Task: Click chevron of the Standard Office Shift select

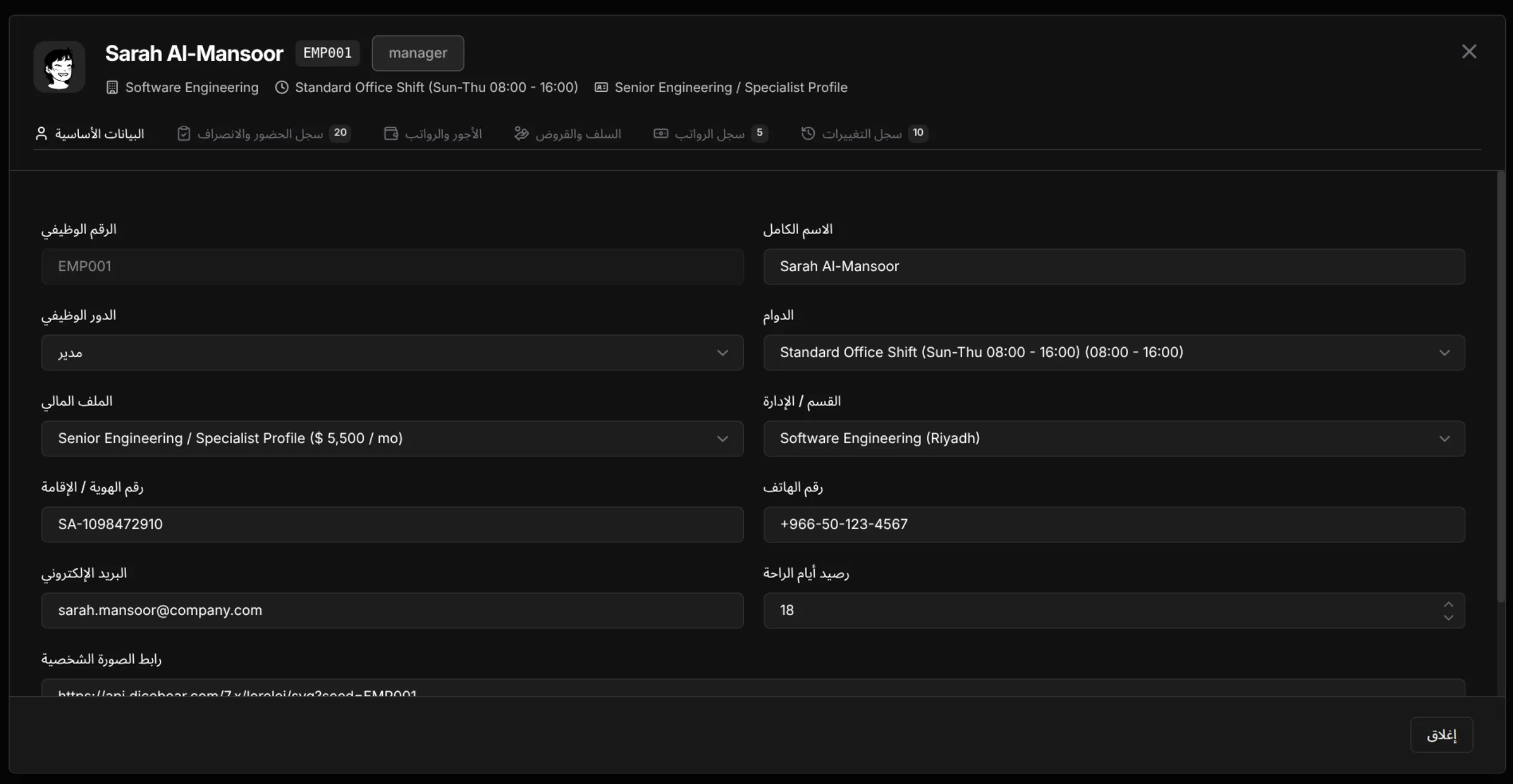Action: pyautogui.click(x=1444, y=353)
